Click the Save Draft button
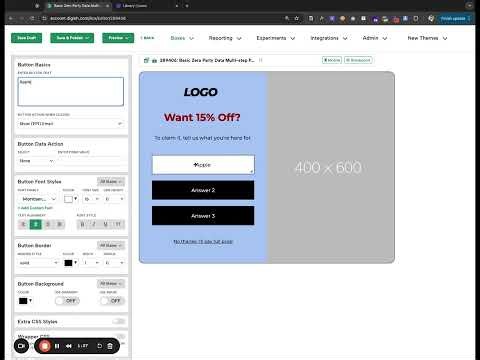The image size is (480, 360). coord(26,38)
